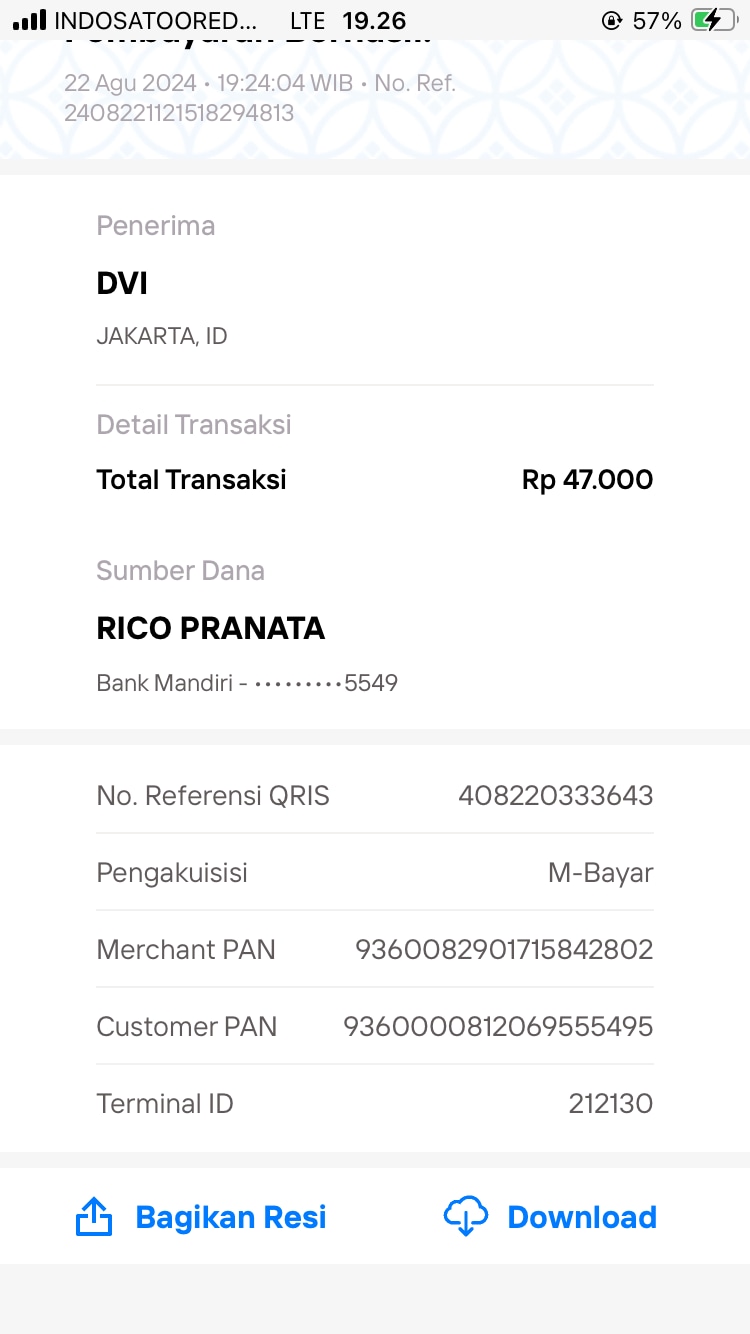This screenshot has height=1334, width=750.
Task: Tap the reference number in the header
Action: point(179,113)
